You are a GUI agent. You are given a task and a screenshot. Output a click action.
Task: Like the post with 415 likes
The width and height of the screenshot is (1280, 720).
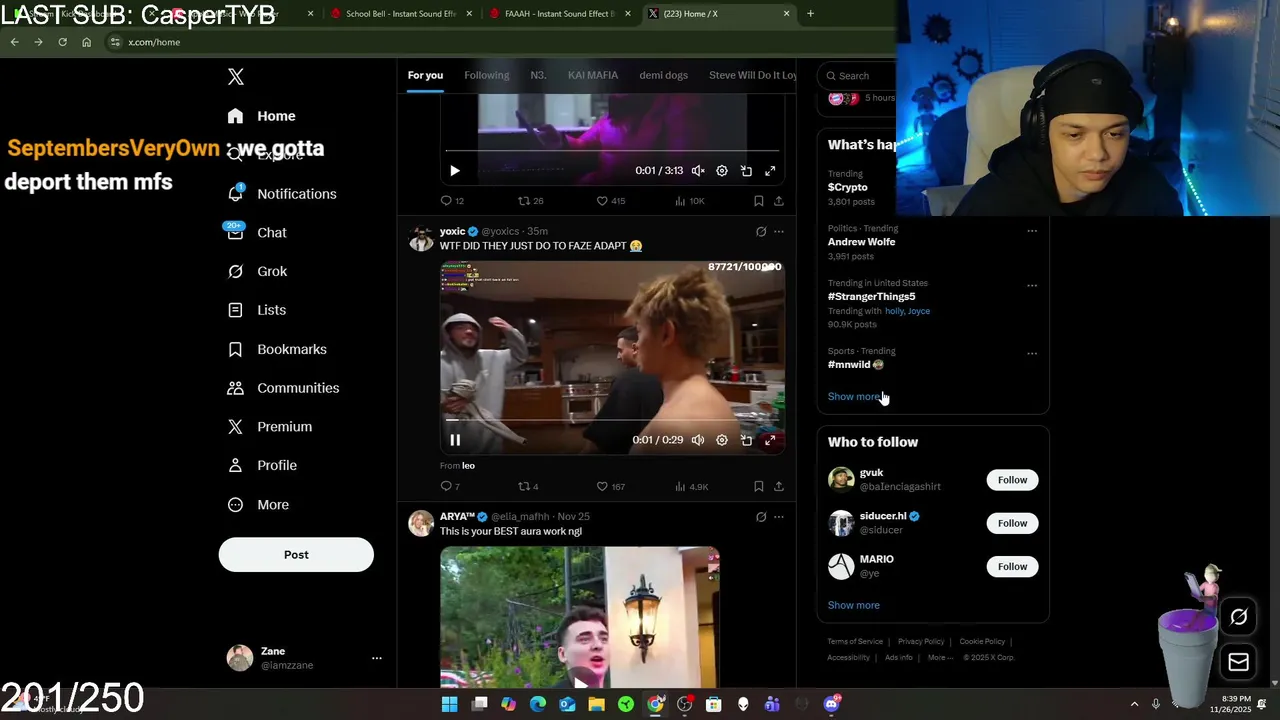point(610,201)
